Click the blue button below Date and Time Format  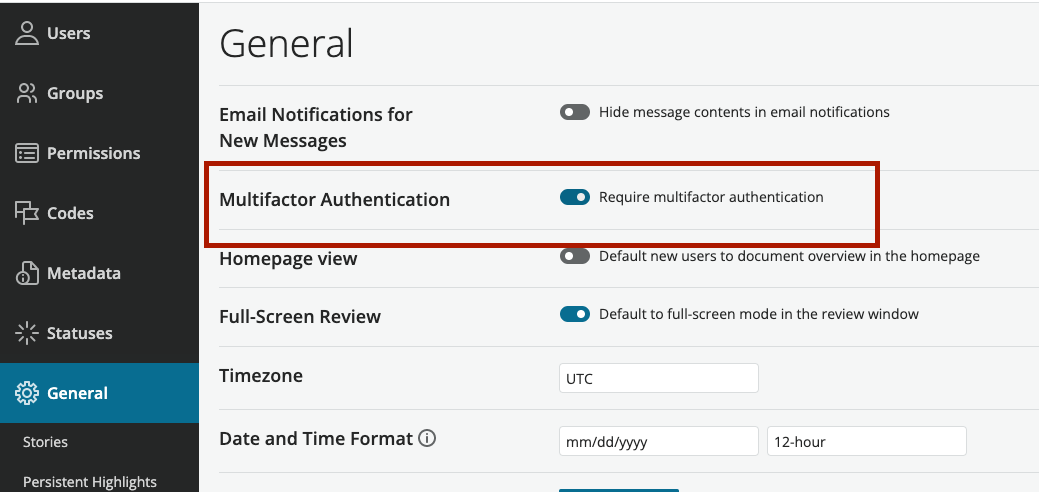tap(619, 490)
